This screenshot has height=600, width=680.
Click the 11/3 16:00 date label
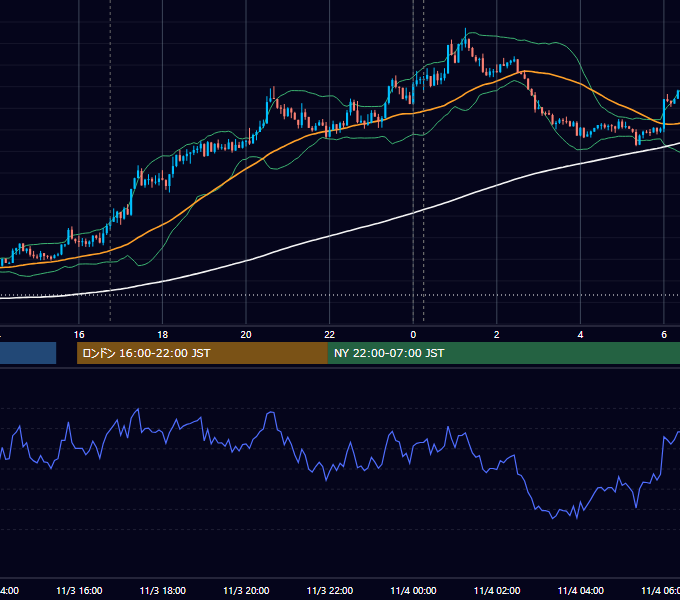pyautogui.click(x=79, y=591)
